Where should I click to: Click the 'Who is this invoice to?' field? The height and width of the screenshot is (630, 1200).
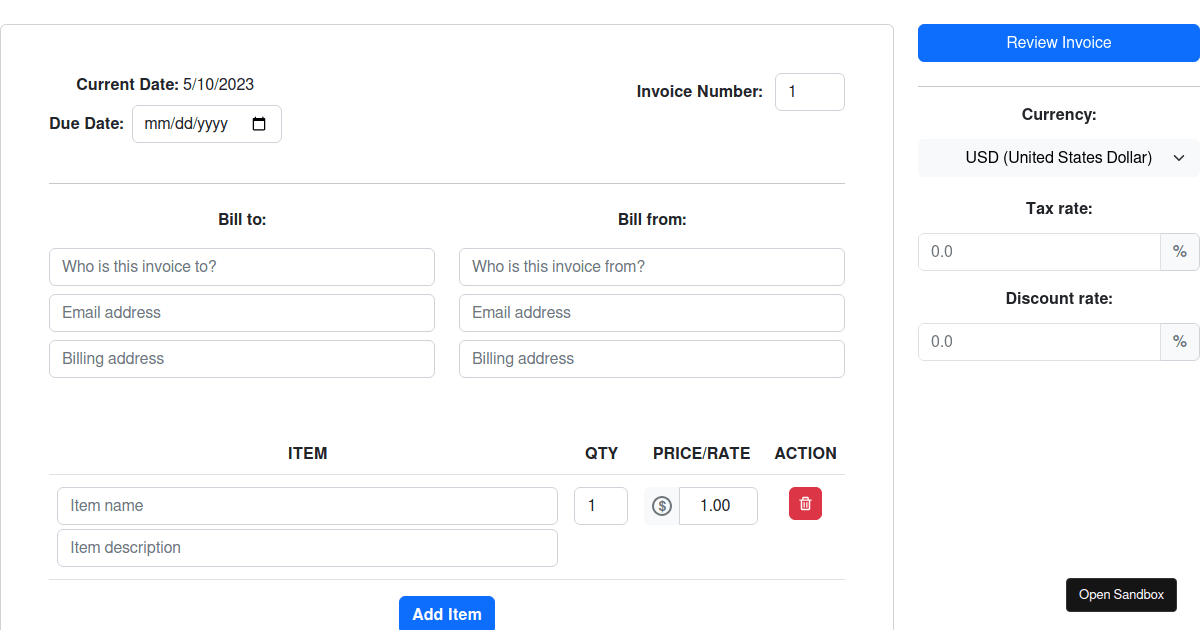[x=242, y=266]
